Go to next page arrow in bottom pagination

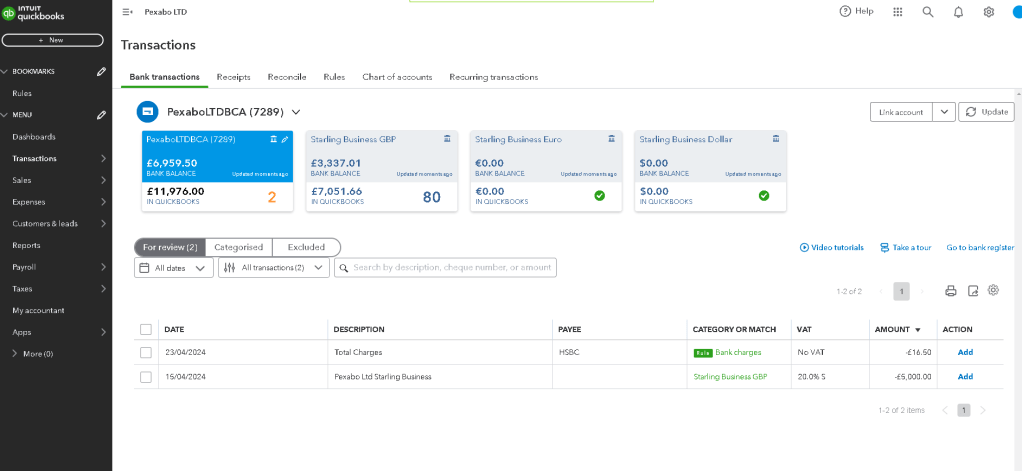(983, 410)
